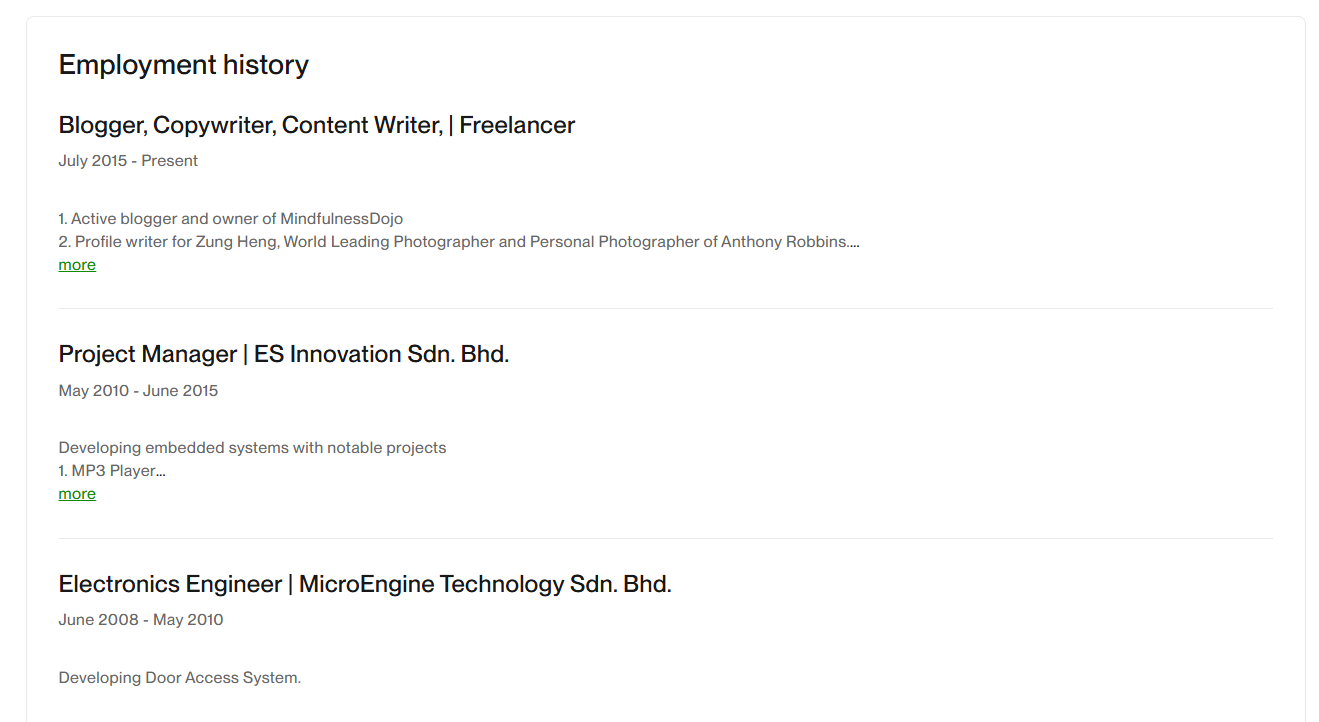The image size is (1319, 722).
Task: Open the "Project Manager | ES Innovation Sdn. Bhd." entry
Action: 283,353
